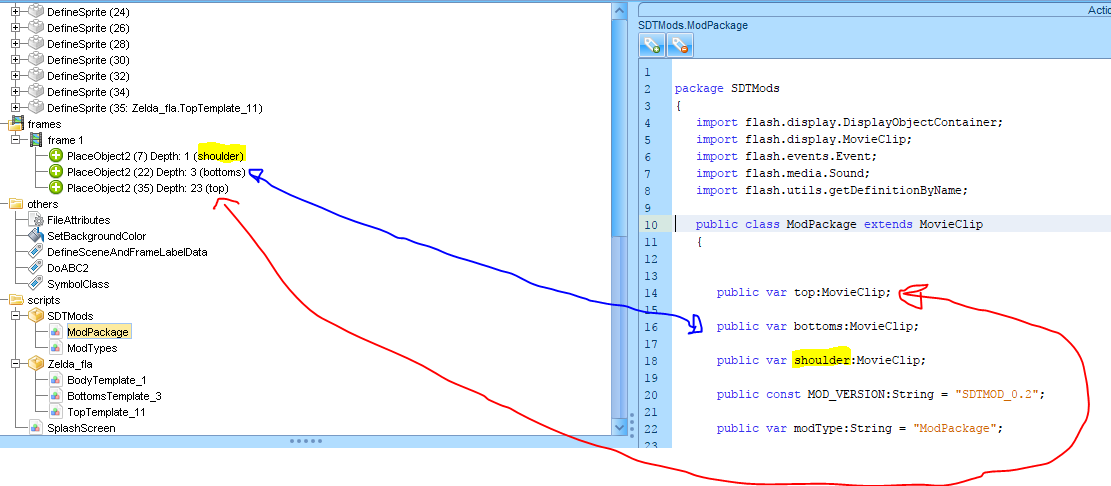
Task: Click the SetBackgroundColor paint bucket icon
Action: pyautogui.click(x=36, y=236)
